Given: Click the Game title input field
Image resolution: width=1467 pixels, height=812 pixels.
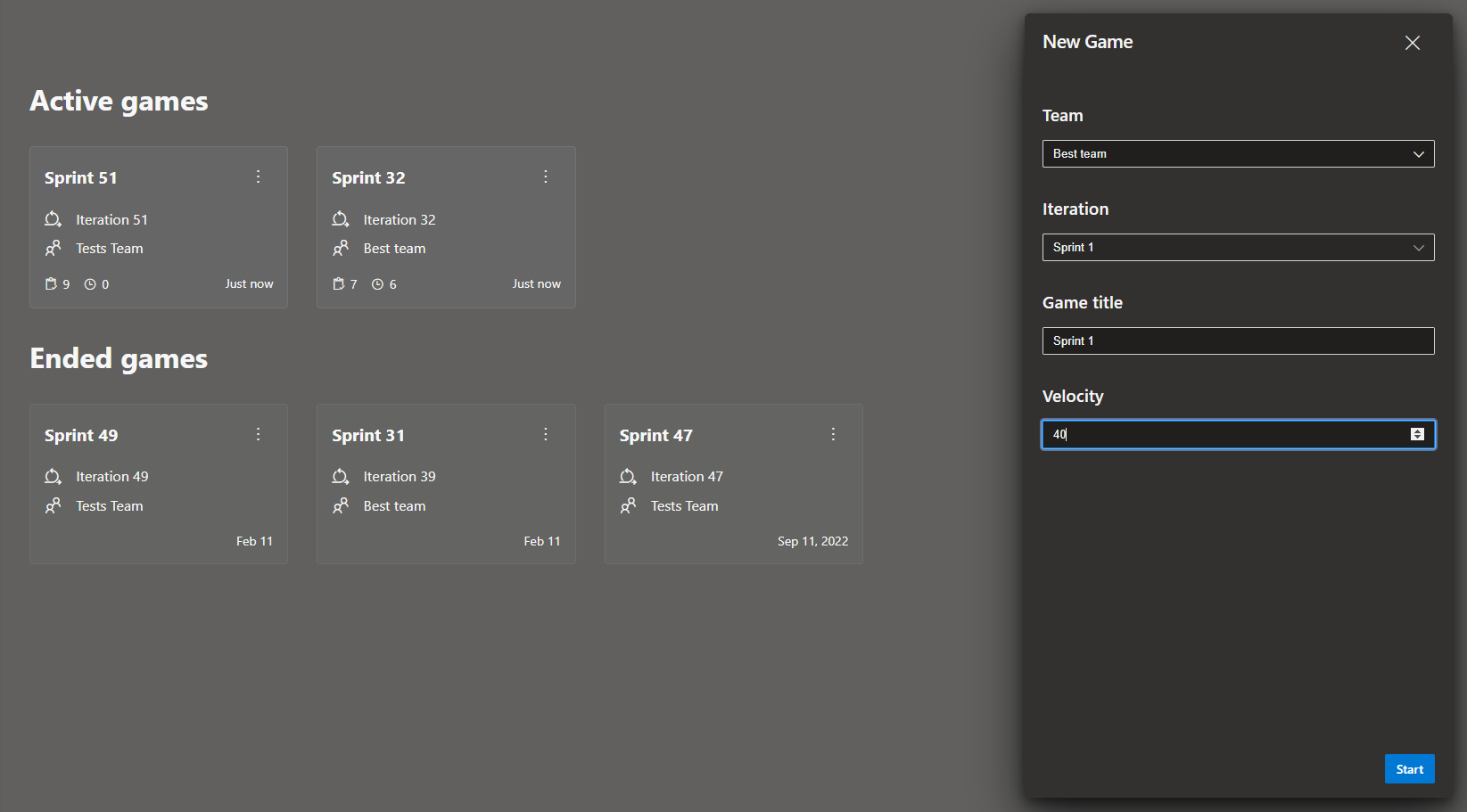Looking at the screenshot, I should (1238, 340).
